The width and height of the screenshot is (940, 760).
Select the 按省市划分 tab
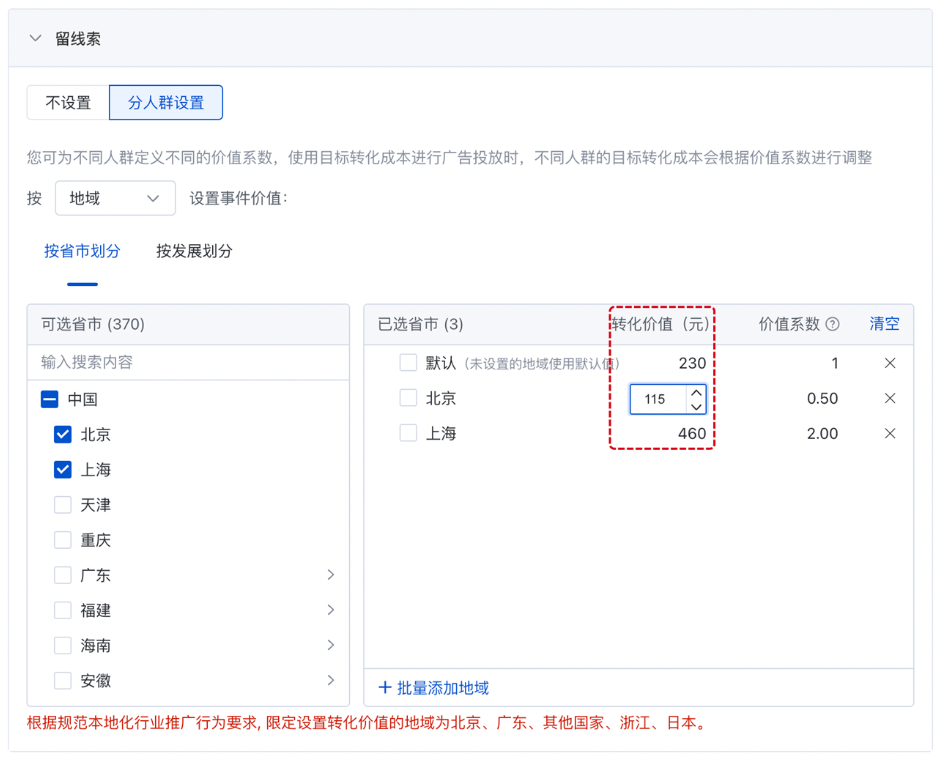82,251
